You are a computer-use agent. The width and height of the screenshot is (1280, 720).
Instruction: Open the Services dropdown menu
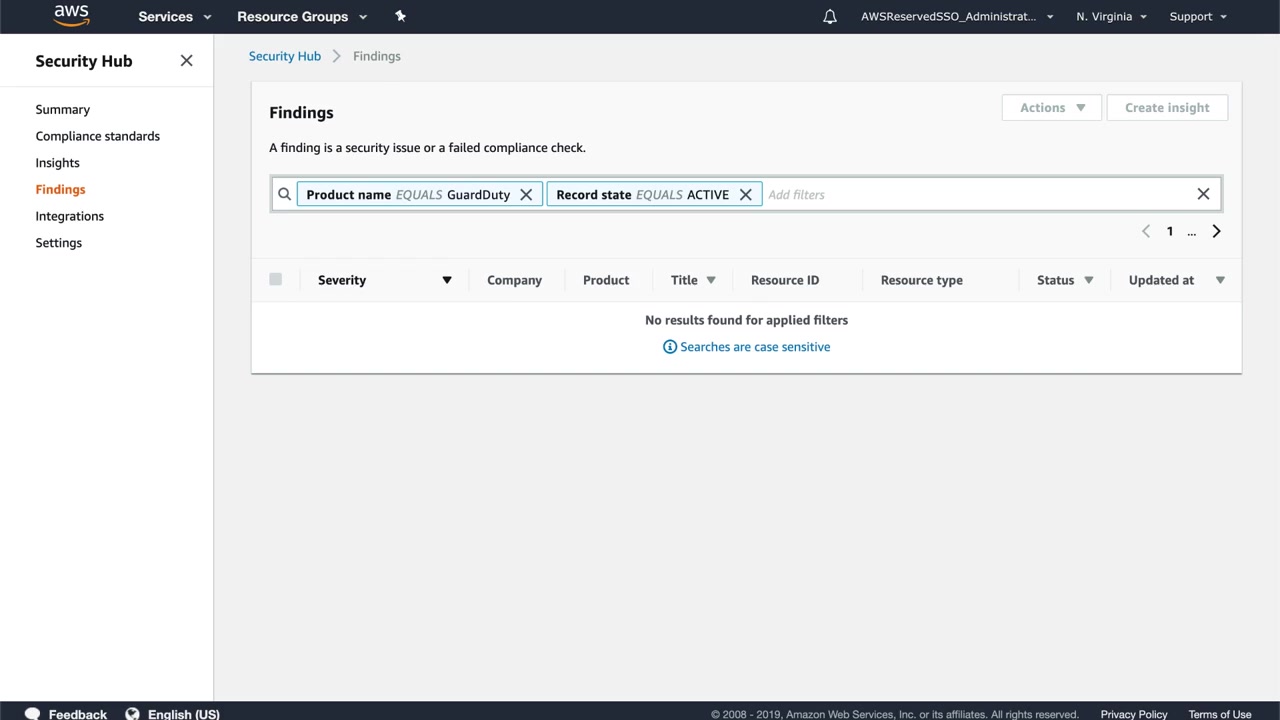pyautogui.click(x=174, y=17)
